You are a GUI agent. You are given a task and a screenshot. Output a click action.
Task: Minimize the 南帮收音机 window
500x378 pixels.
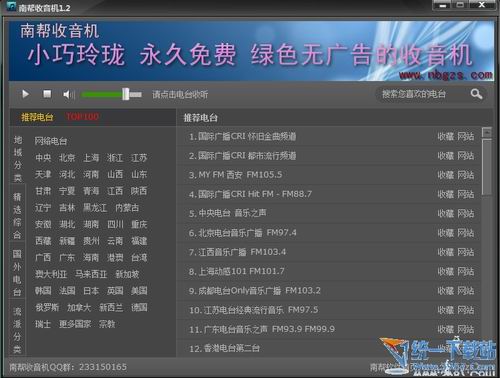point(443,5)
